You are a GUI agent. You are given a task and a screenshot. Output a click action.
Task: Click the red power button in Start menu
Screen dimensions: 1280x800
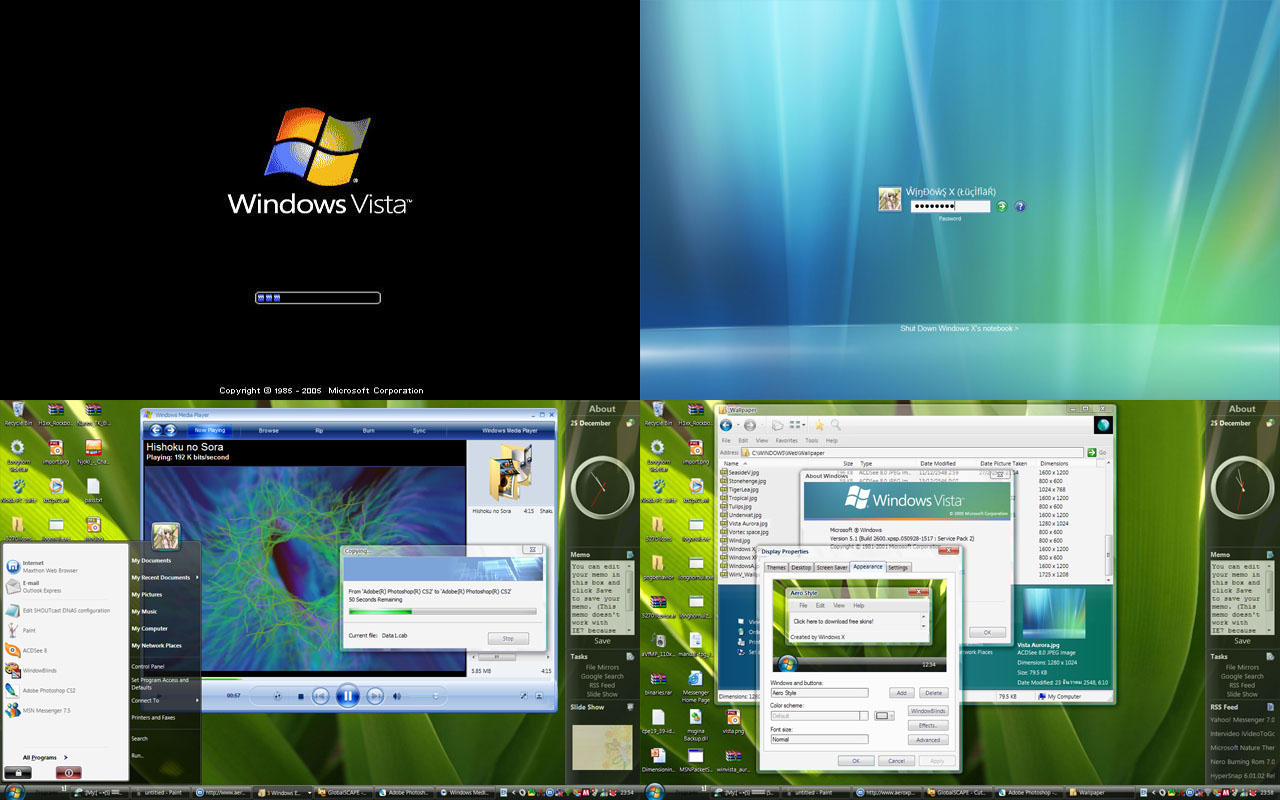[68, 773]
